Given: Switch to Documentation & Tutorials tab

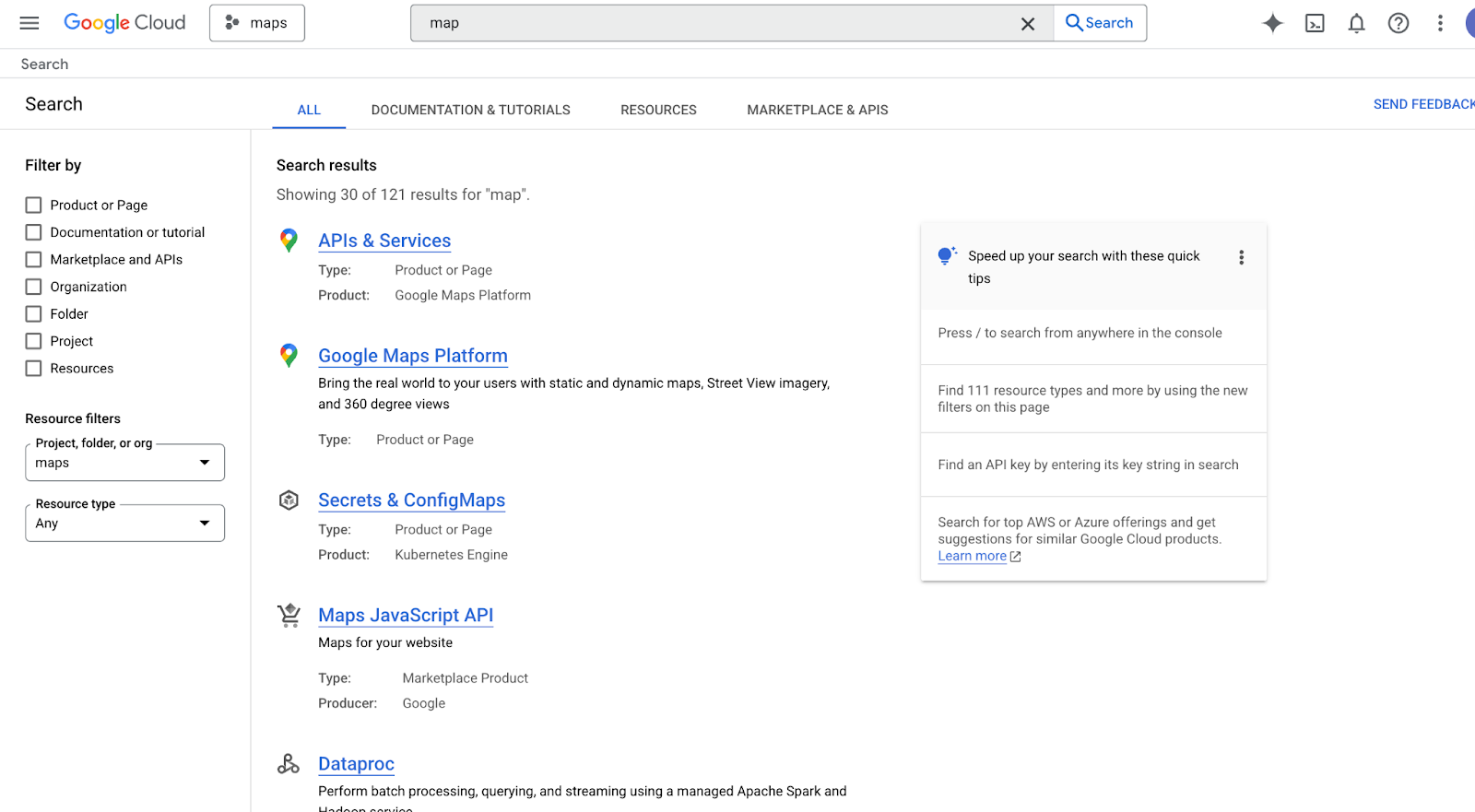Looking at the screenshot, I should (x=471, y=110).
